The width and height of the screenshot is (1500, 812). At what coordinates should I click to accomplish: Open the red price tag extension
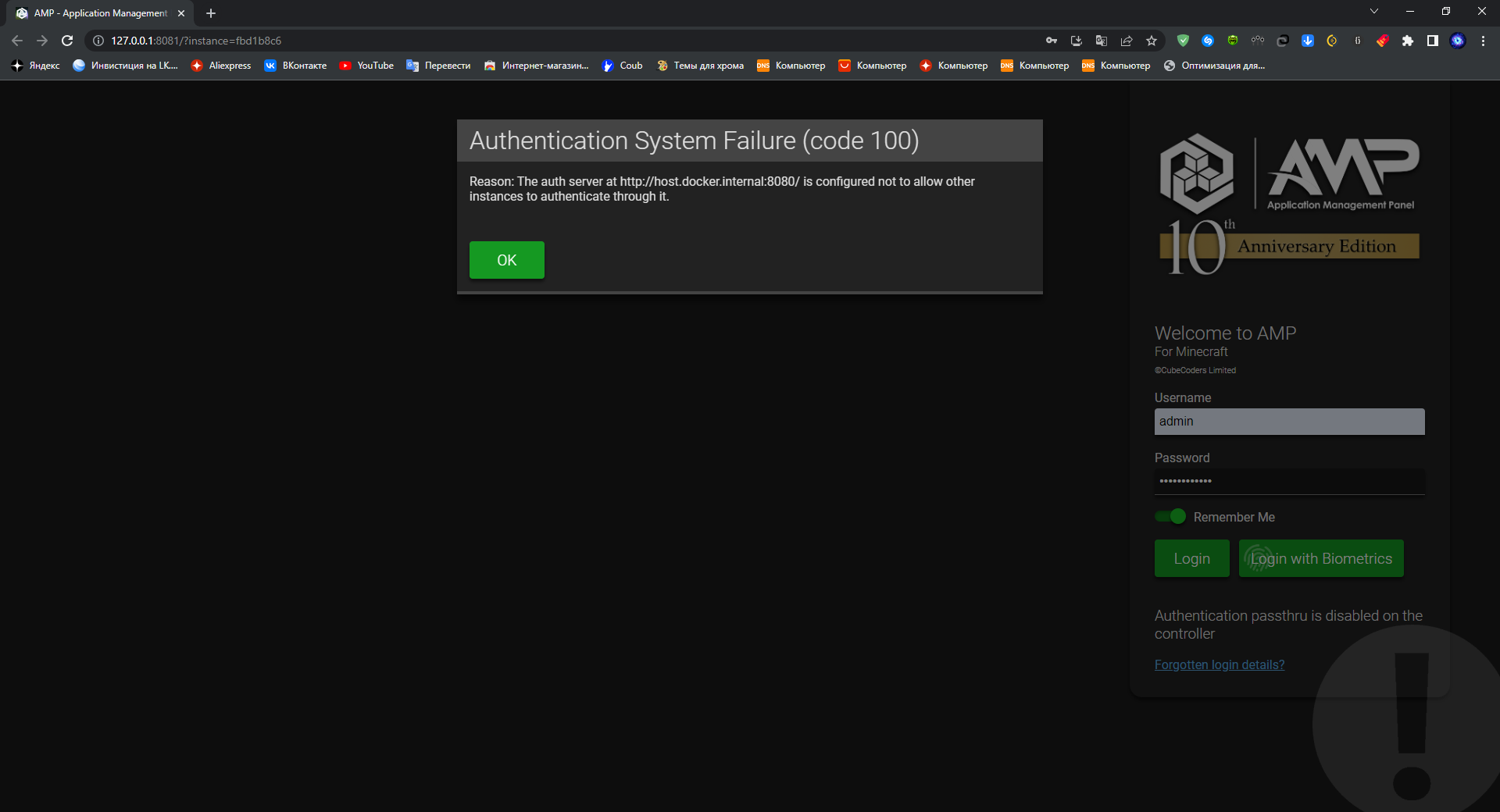(1383, 41)
